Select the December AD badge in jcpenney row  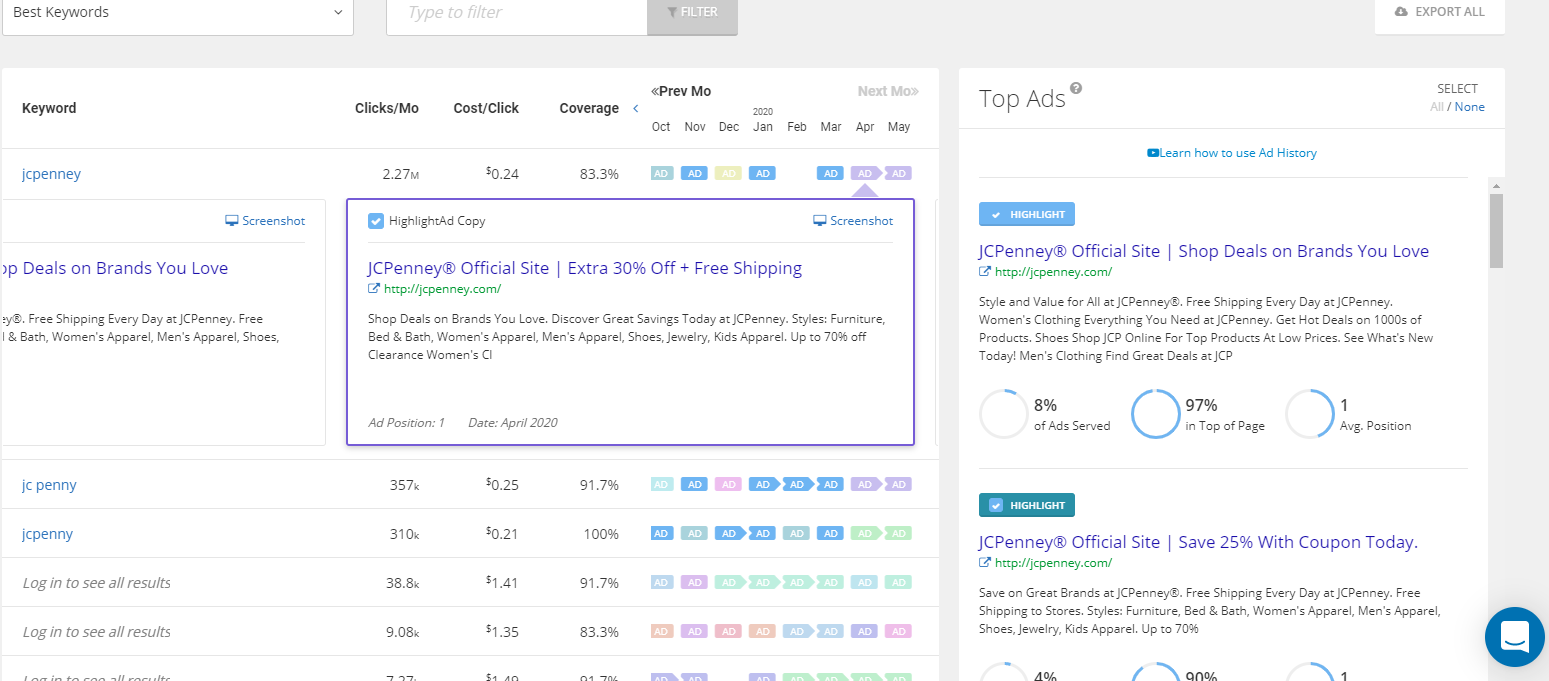point(728,174)
